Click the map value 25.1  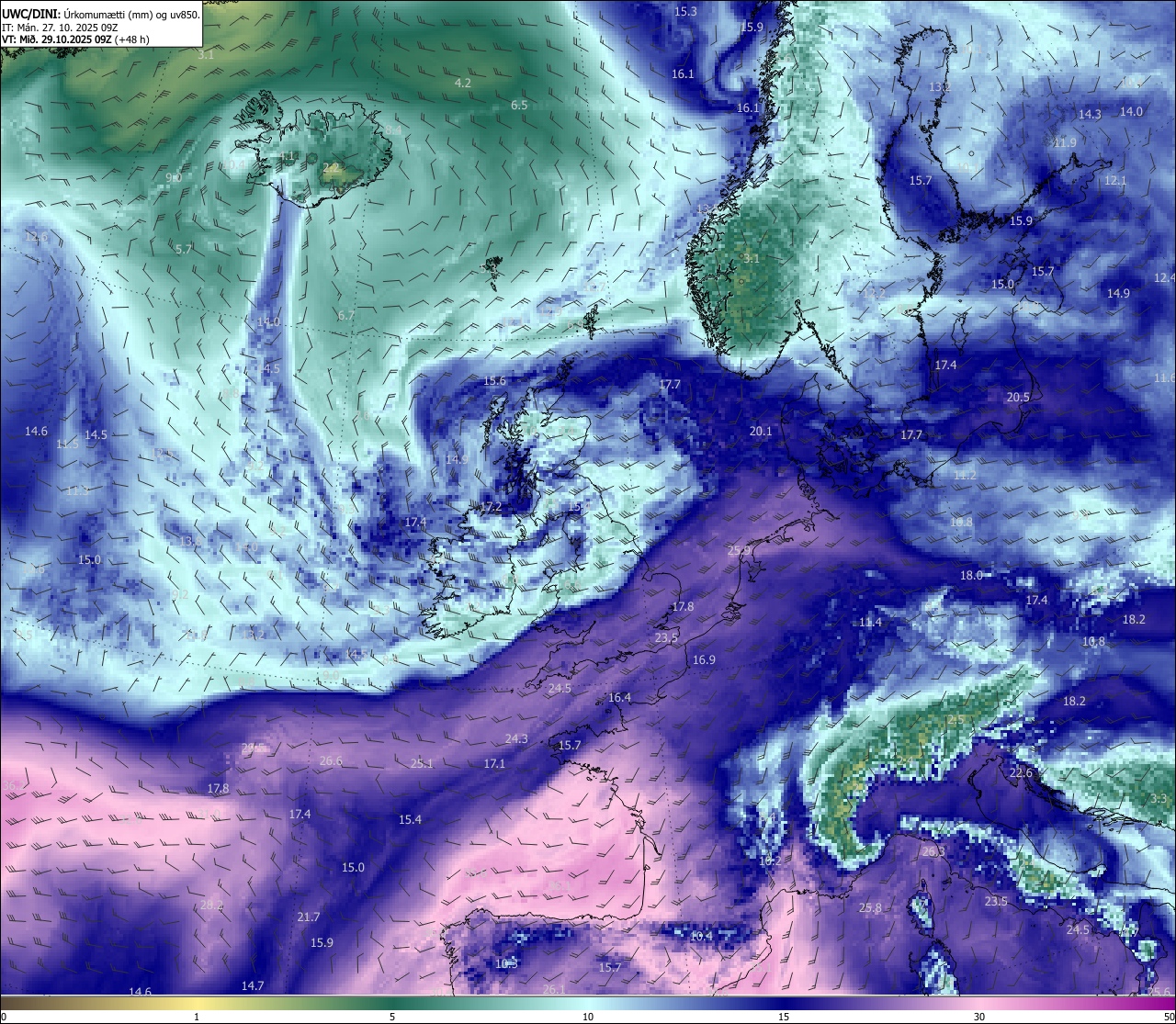click(x=422, y=764)
